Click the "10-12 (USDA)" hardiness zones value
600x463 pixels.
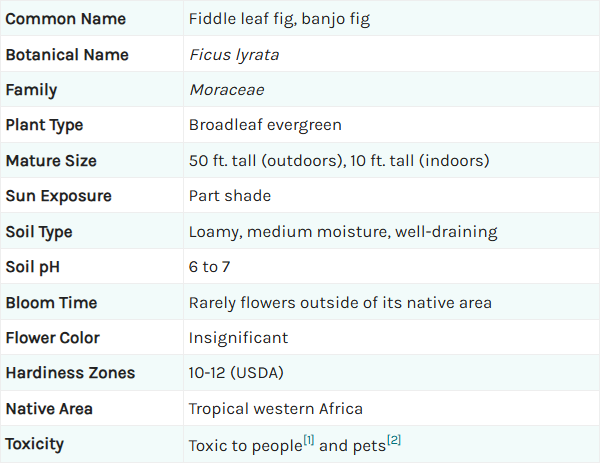pos(236,373)
